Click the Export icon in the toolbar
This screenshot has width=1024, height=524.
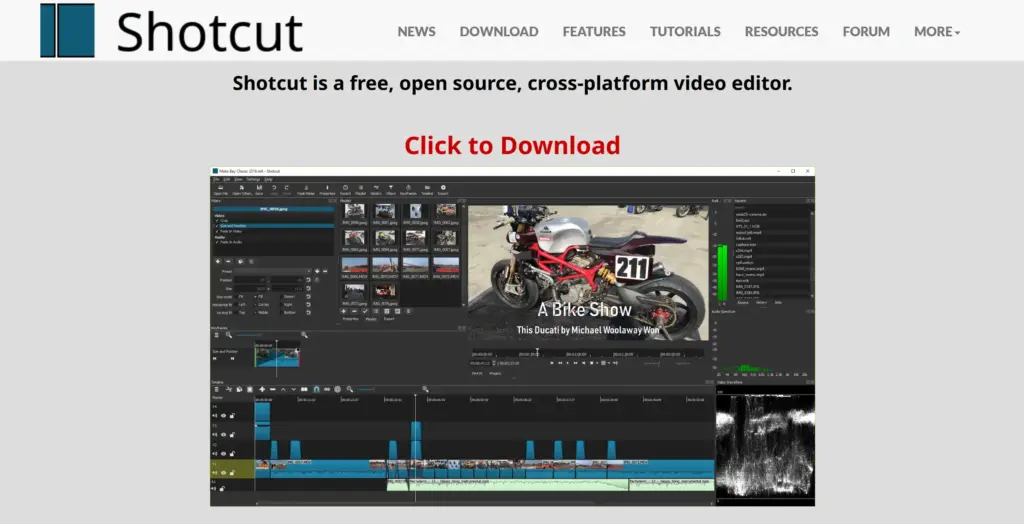coord(442,188)
